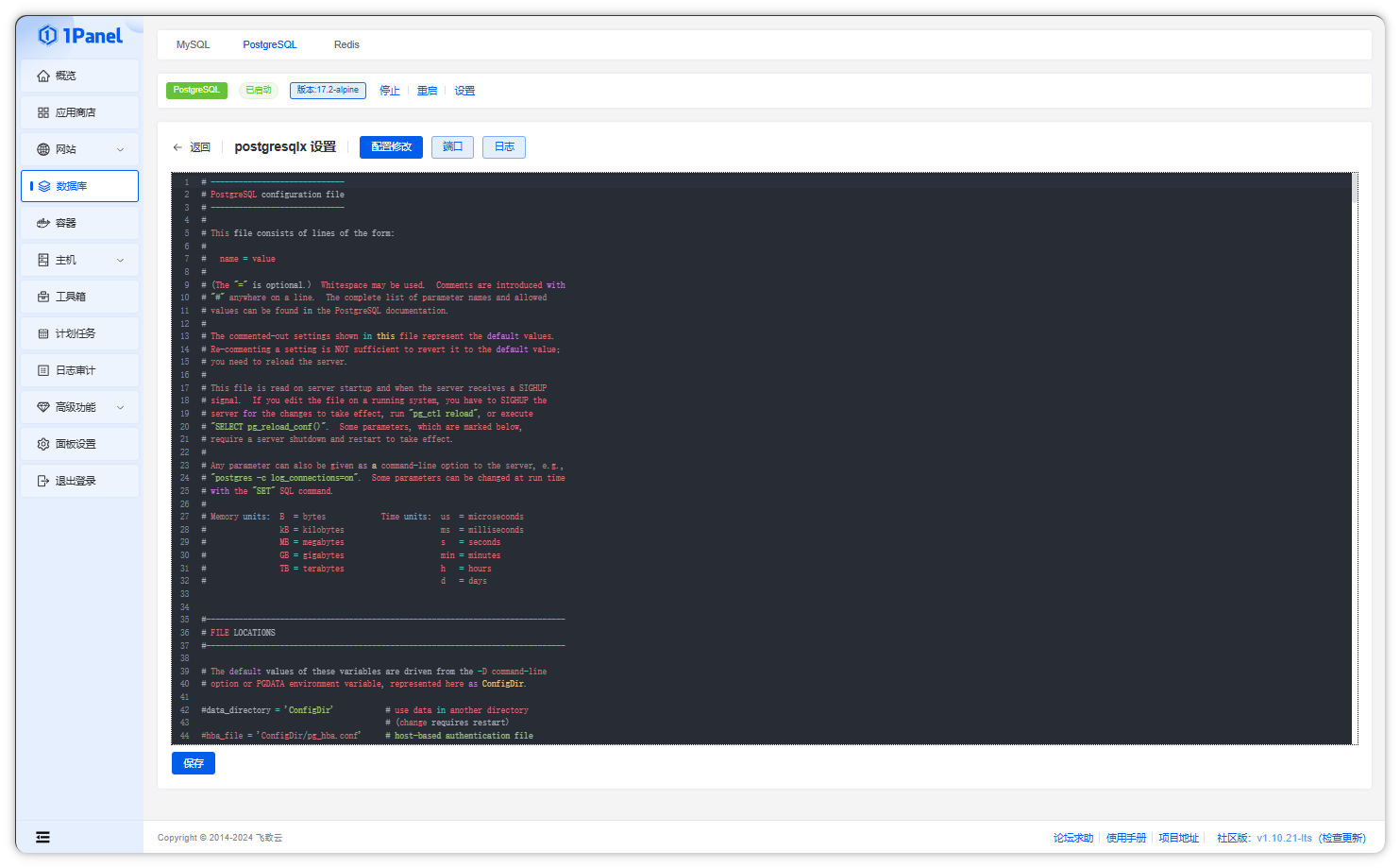Click the back arrow icon
1400x868 pixels.
[177, 147]
